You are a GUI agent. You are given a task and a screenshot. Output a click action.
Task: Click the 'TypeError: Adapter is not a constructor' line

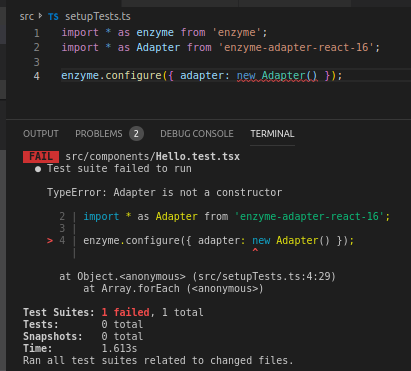(165, 192)
